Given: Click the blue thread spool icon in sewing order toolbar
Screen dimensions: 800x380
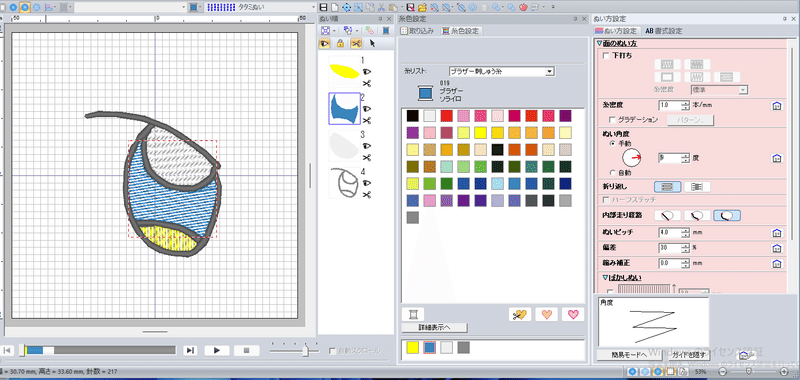Looking at the screenshot, I should point(386,31).
